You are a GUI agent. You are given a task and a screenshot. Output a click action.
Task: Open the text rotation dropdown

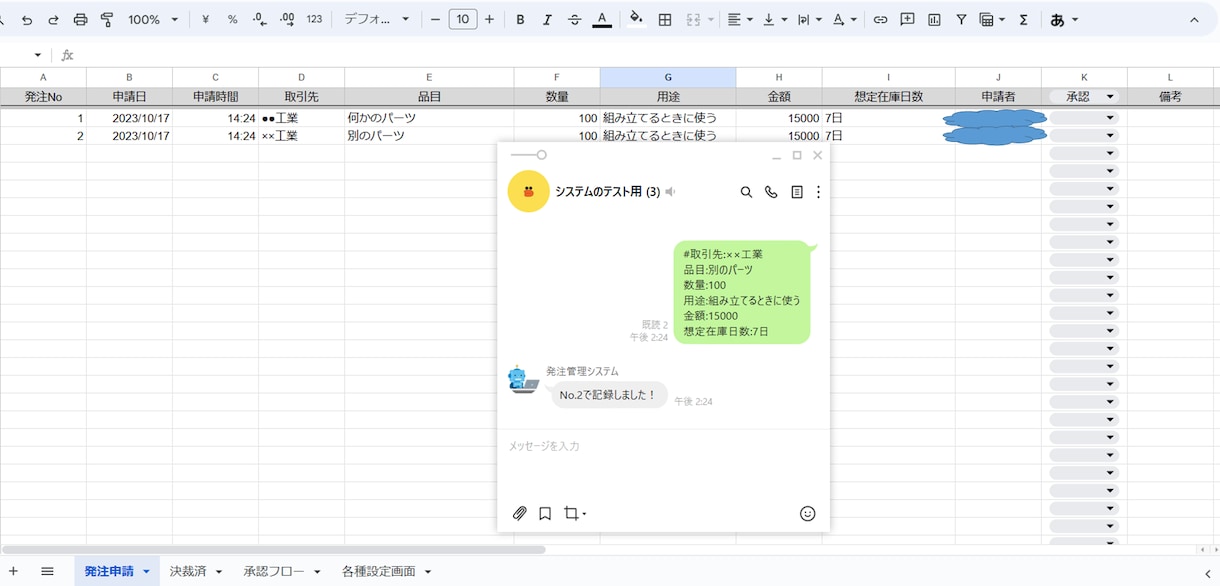click(844, 20)
